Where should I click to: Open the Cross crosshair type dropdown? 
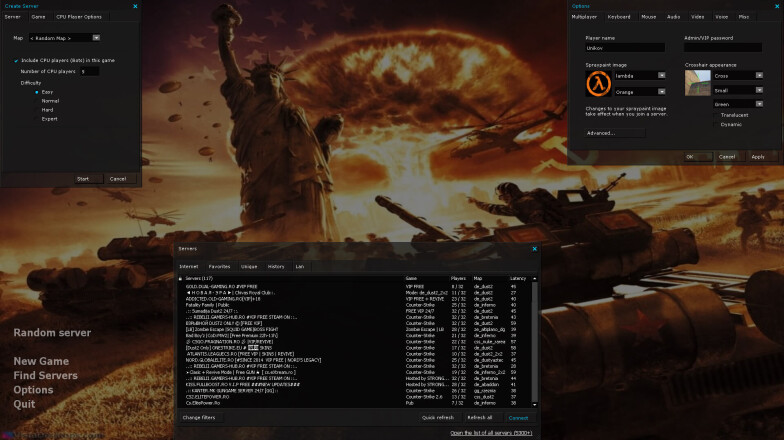coord(759,76)
